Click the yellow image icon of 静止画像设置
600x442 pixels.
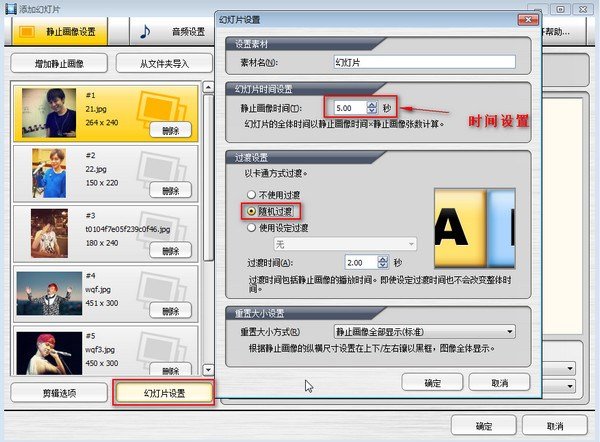[27, 31]
